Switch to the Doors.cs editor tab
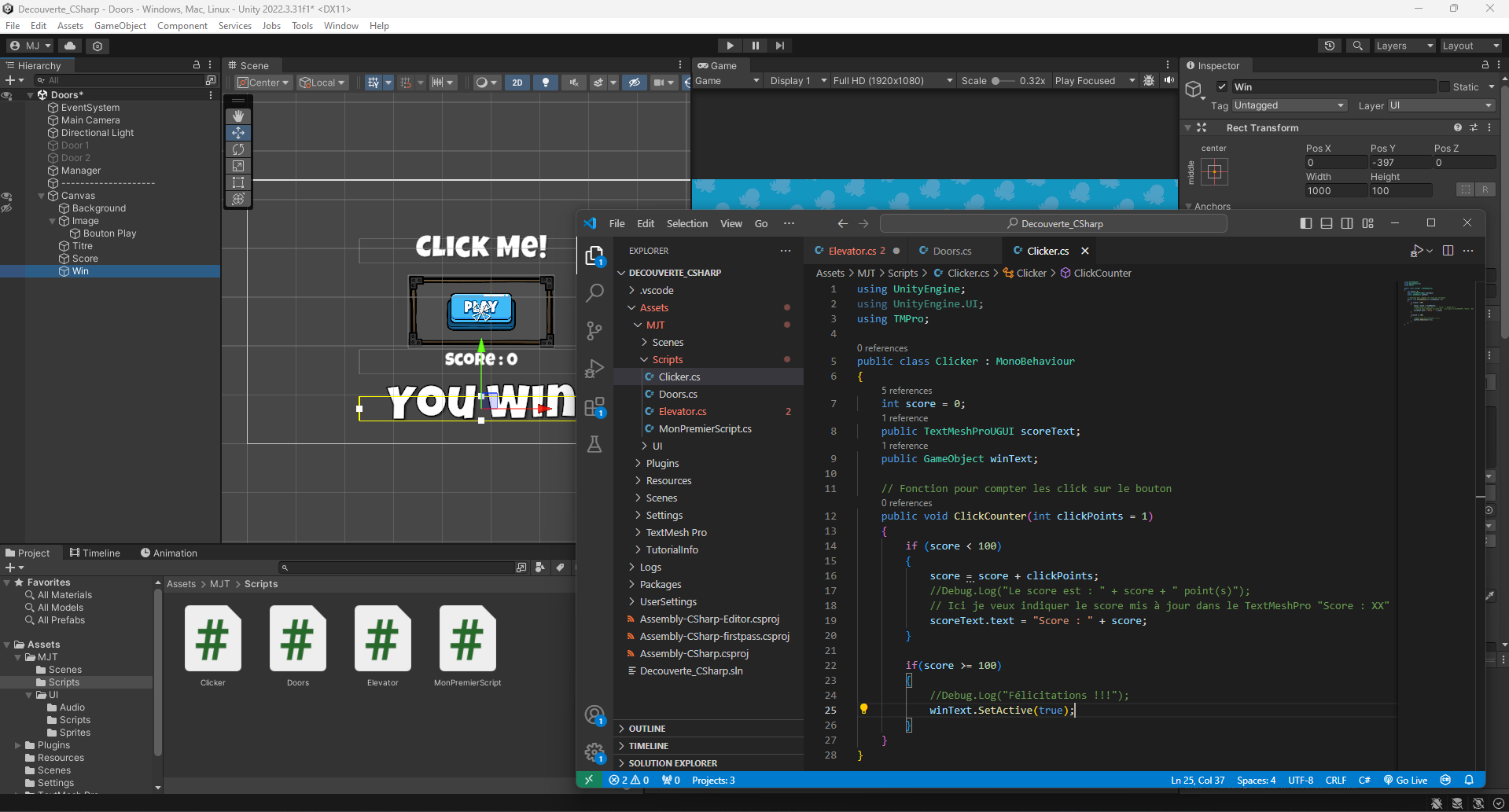This screenshot has width=1509, height=812. coord(951,251)
